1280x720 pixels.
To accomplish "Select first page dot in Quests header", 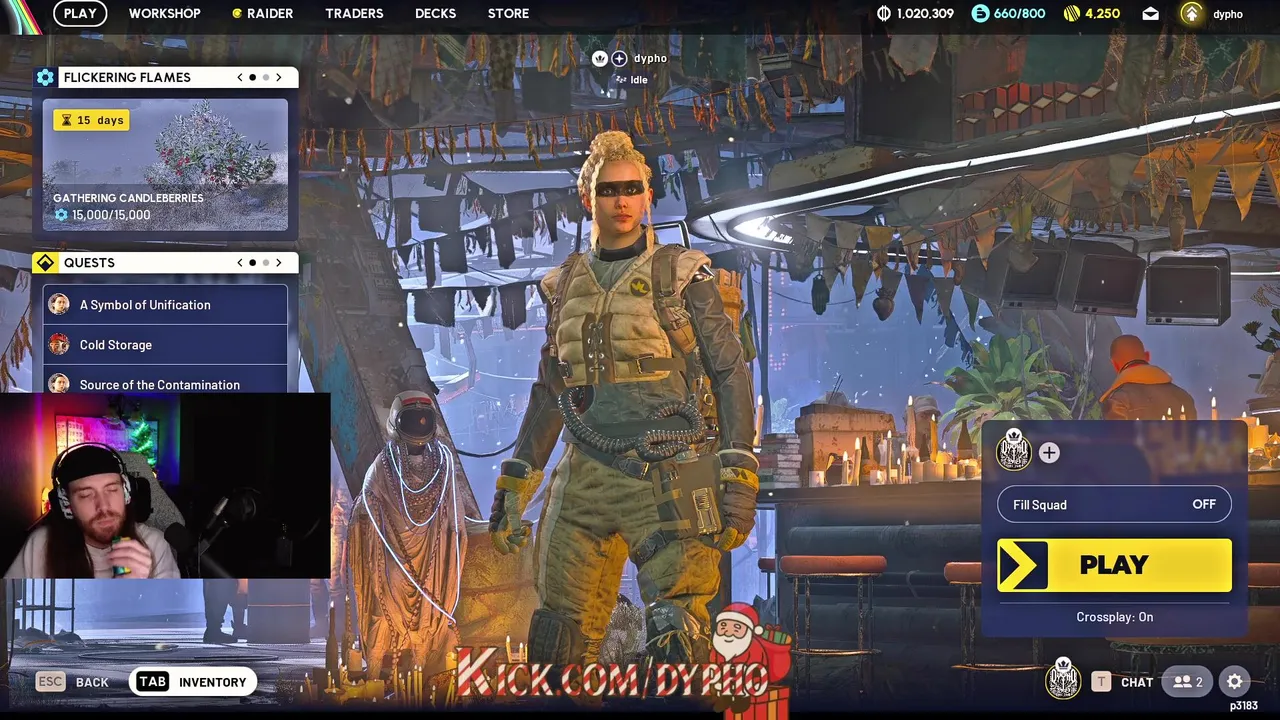I will (x=252, y=263).
